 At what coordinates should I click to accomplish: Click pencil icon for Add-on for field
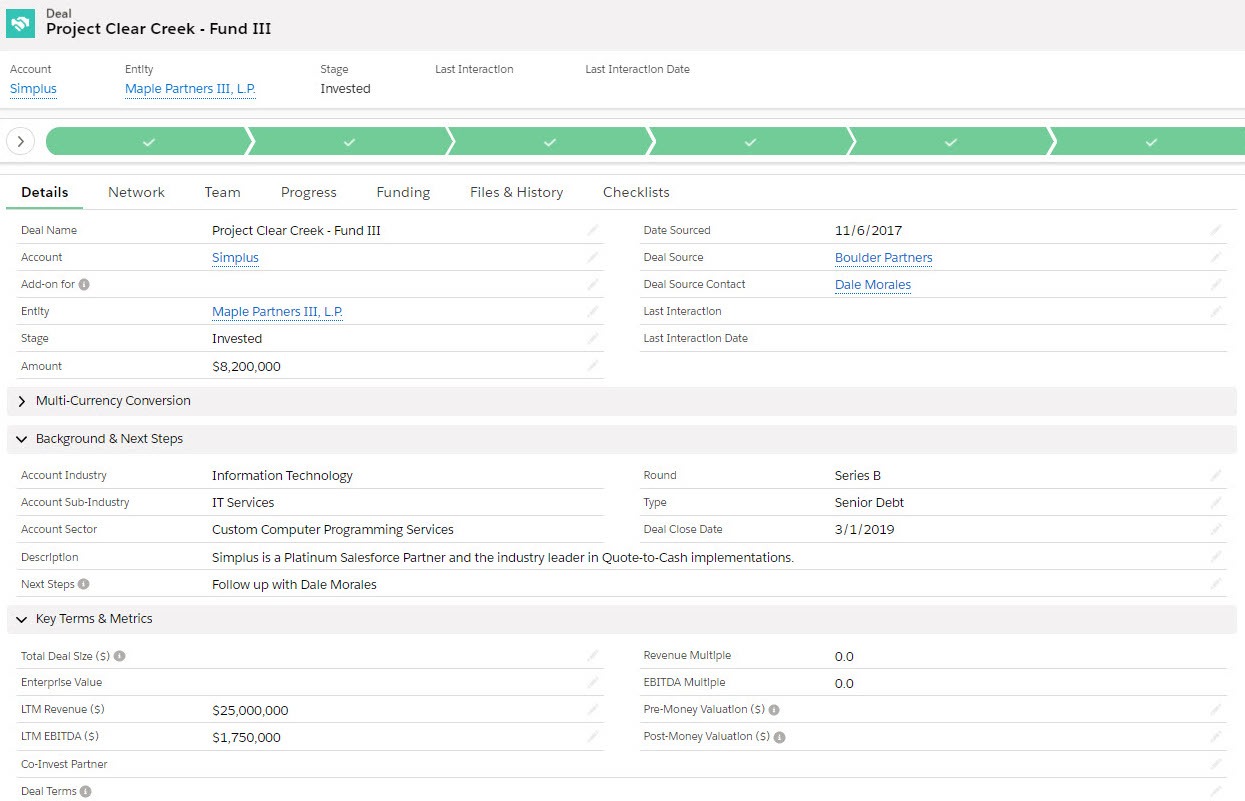pyautogui.click(x=593, y=284)
